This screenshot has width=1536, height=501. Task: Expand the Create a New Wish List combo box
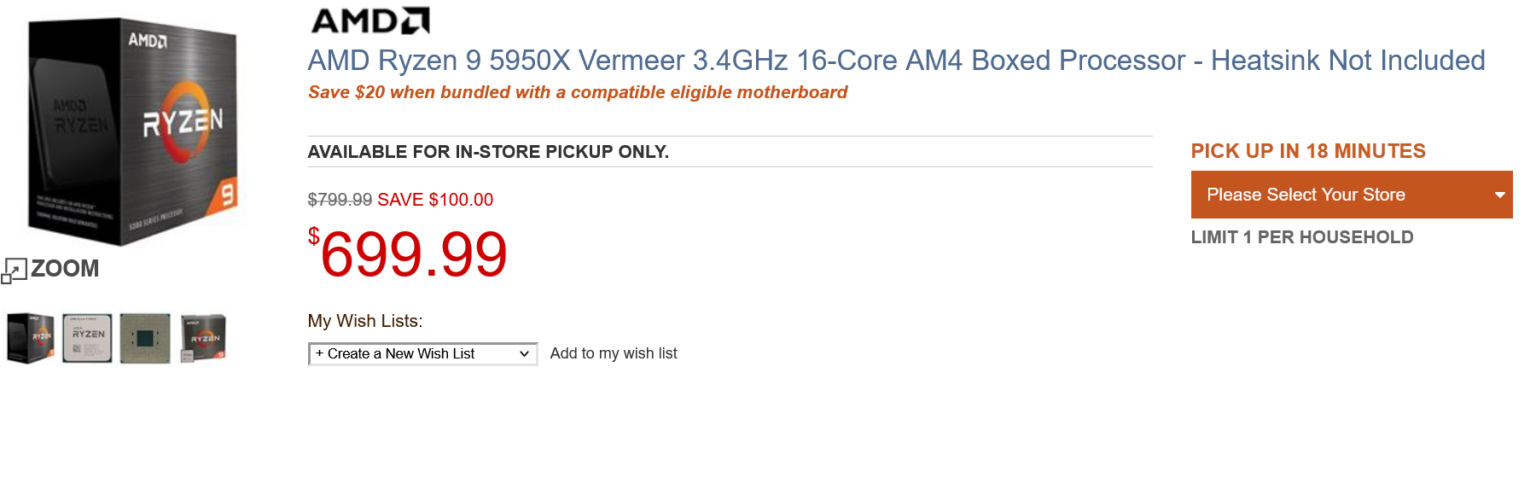[x=422, y=354]
